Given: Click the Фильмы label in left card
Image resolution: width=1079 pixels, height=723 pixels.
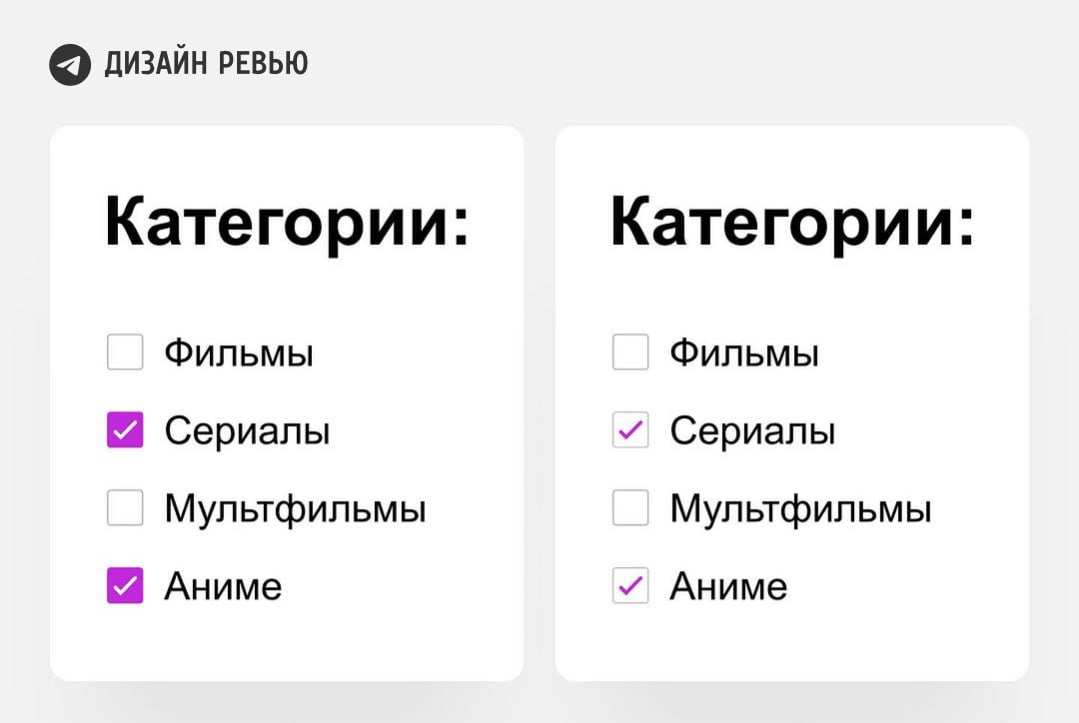Looking at the screenshot, I should pyautogui.click(x=239, y=353).
